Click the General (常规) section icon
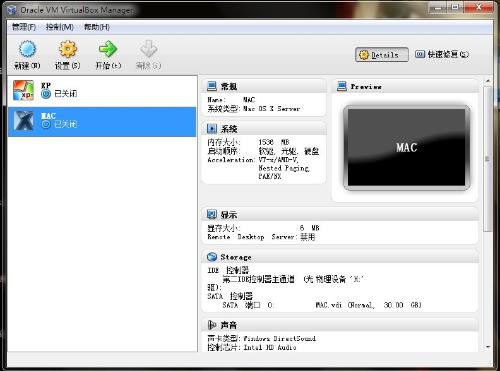Screen dimensions: 500x371 pyautogui.click(x=212, y=86)
